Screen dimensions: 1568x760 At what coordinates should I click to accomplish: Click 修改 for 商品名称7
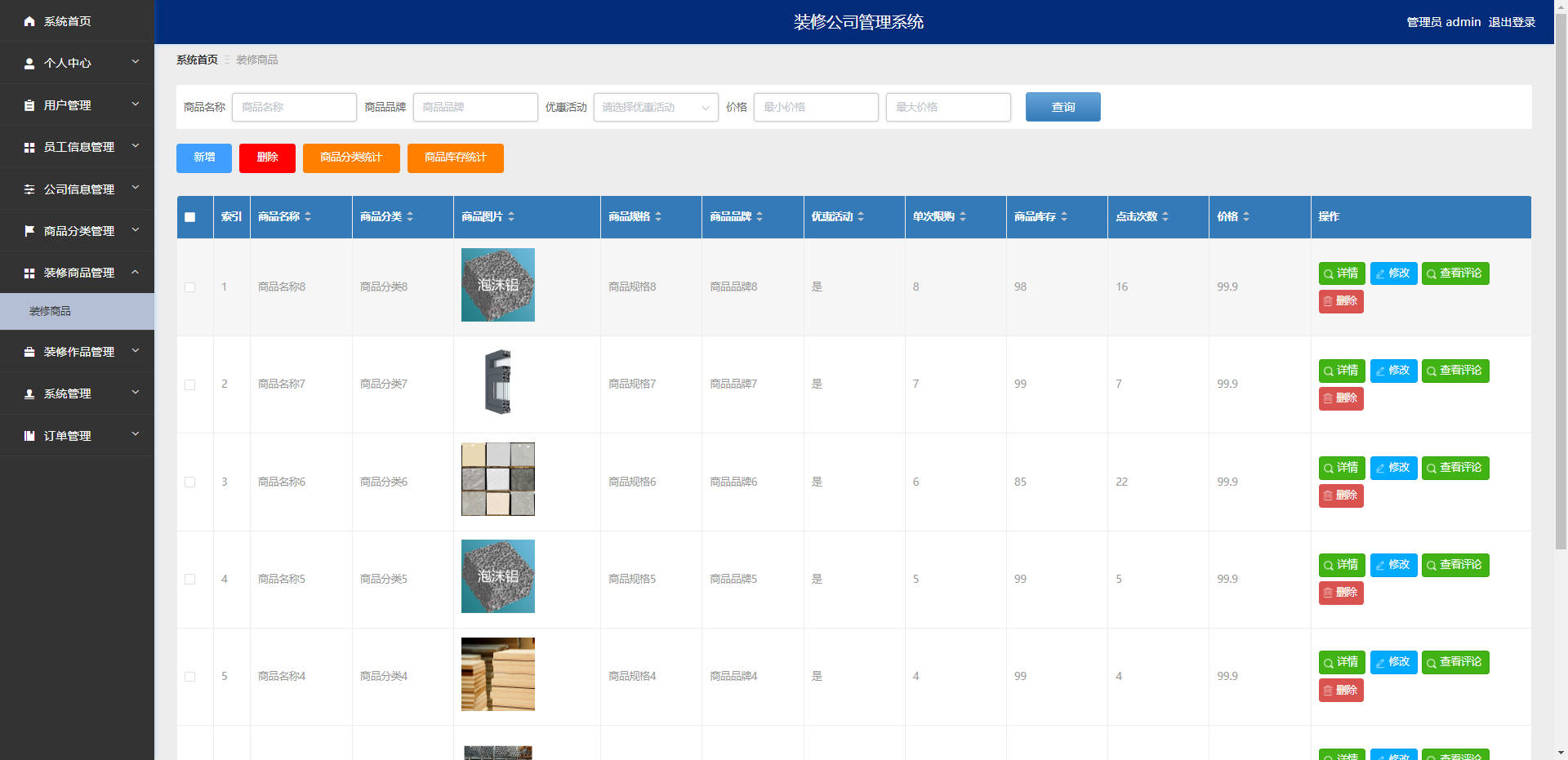coord(1393,371)
